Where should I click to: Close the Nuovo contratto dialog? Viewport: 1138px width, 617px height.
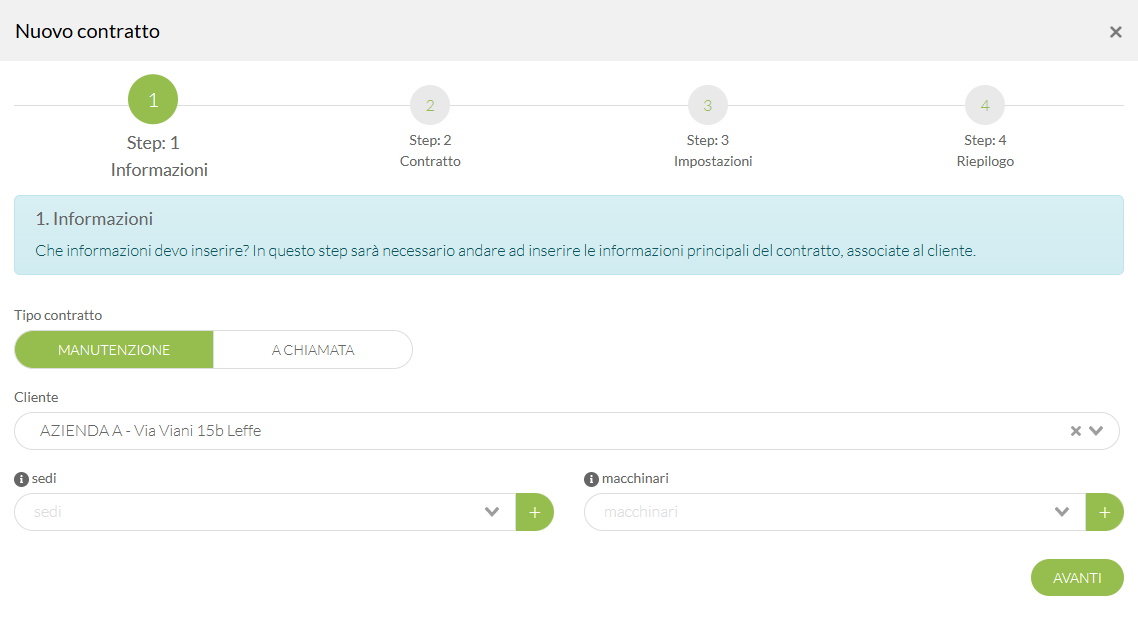[1116, 32]
